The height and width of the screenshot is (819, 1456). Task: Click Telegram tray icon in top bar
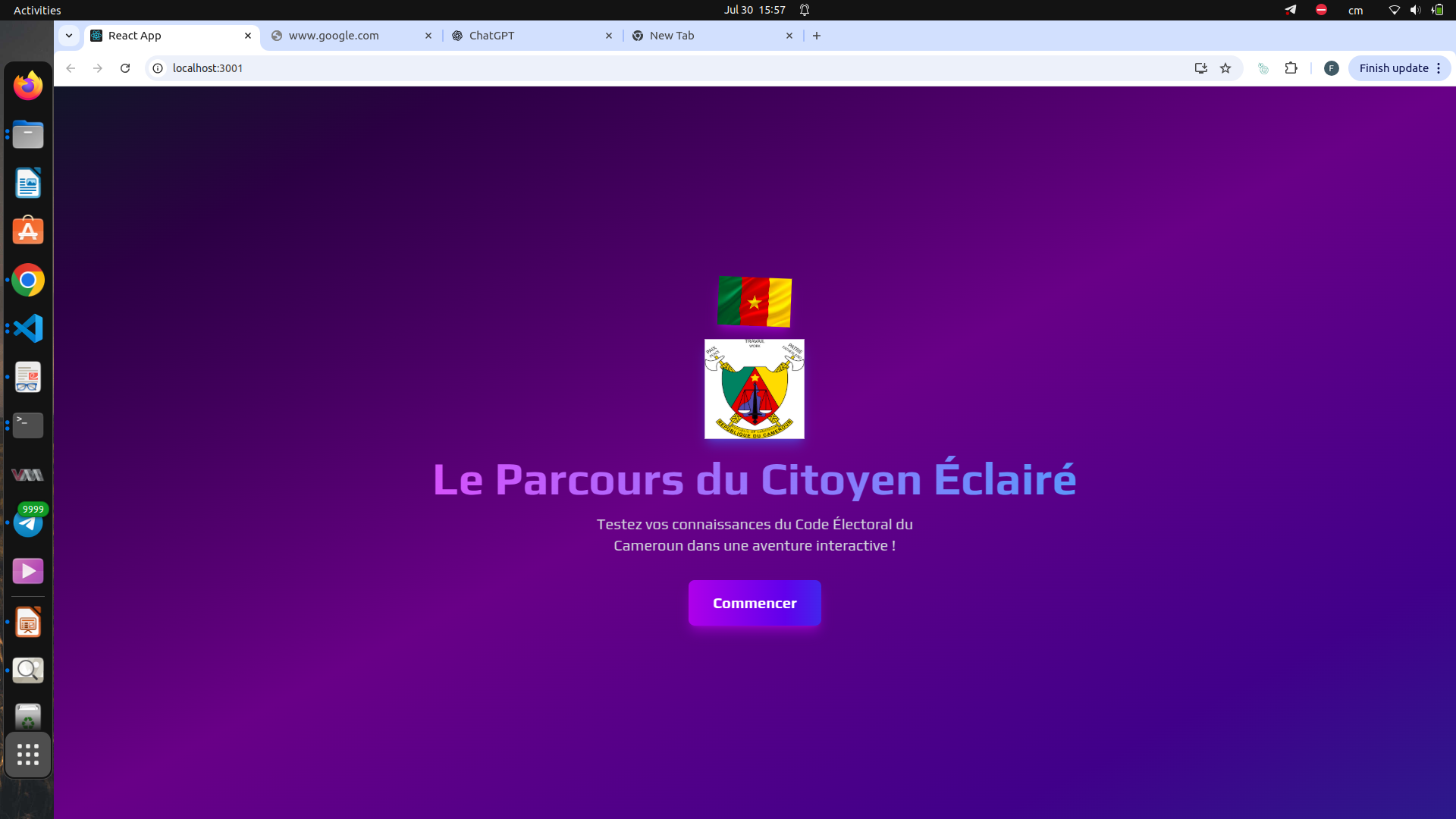1291,10
